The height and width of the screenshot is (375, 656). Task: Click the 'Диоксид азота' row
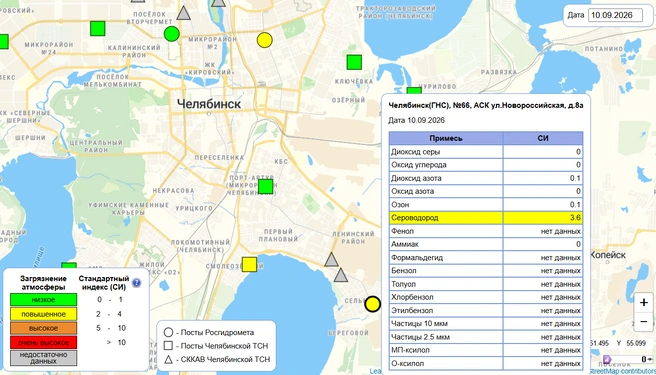[x=486, y=178]
